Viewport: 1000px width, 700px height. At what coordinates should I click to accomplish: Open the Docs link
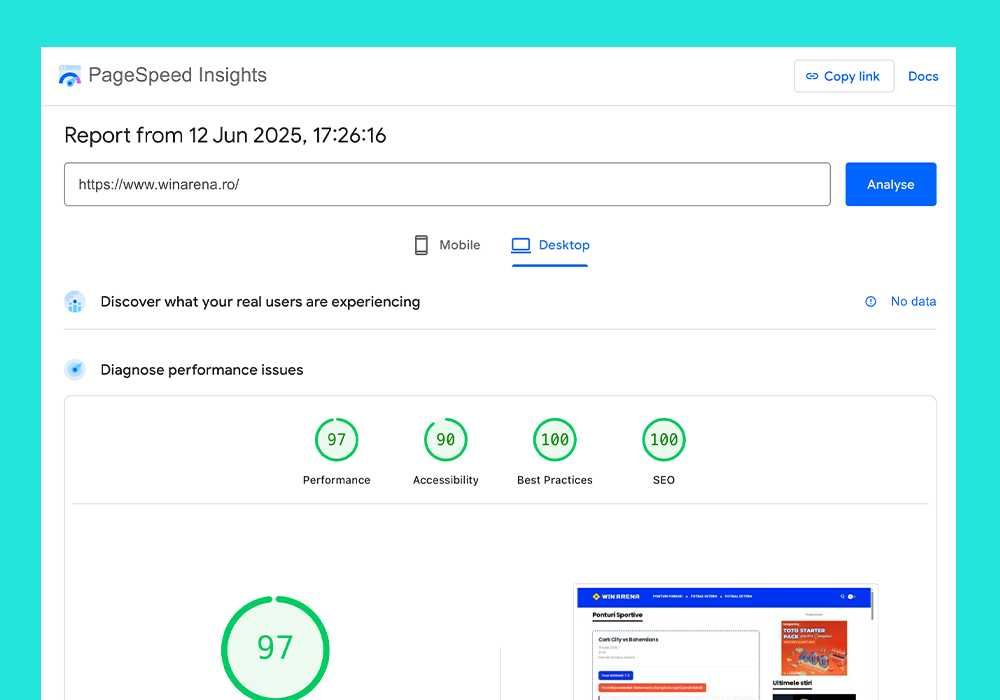[x=923, y=77]
